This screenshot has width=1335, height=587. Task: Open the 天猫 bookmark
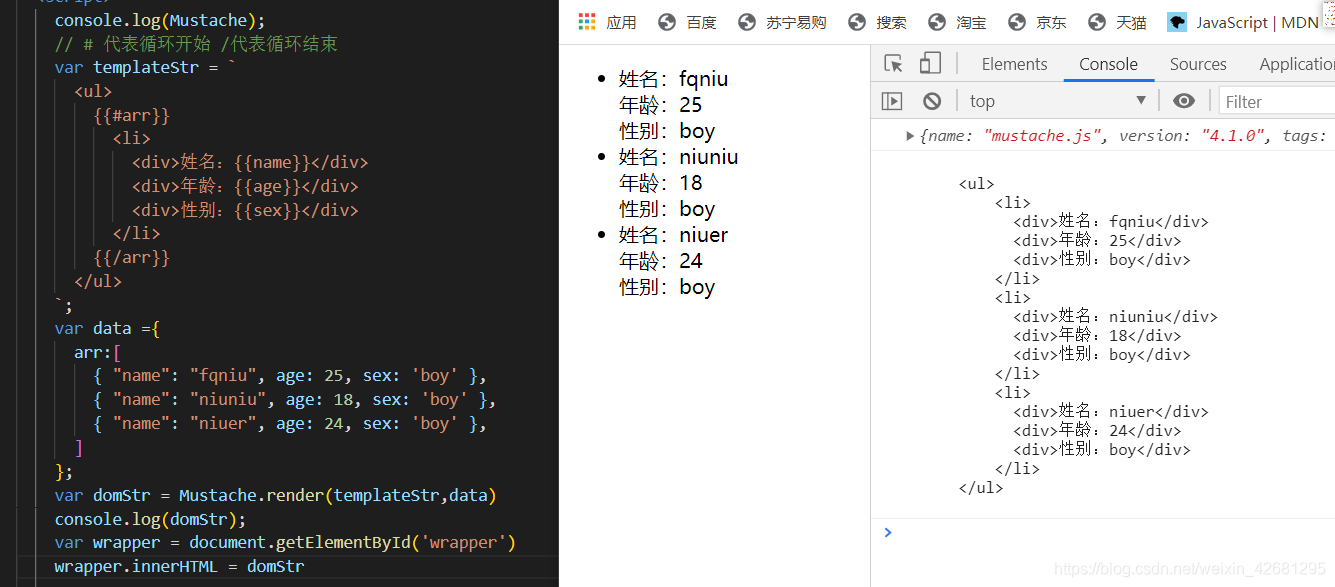[1117, 22]
